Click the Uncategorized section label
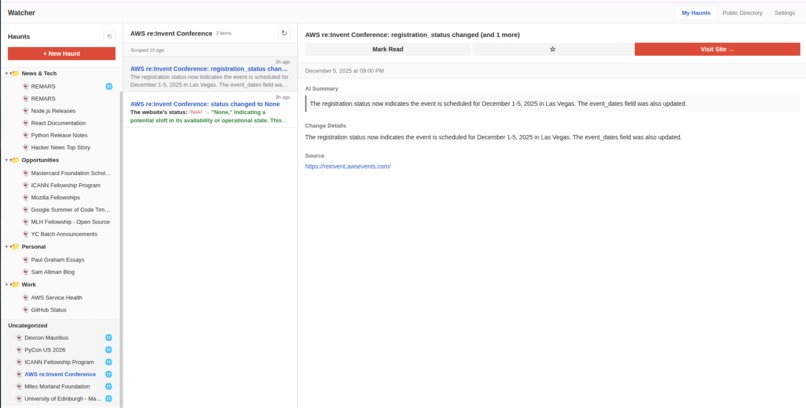 [x=28, y=325]
